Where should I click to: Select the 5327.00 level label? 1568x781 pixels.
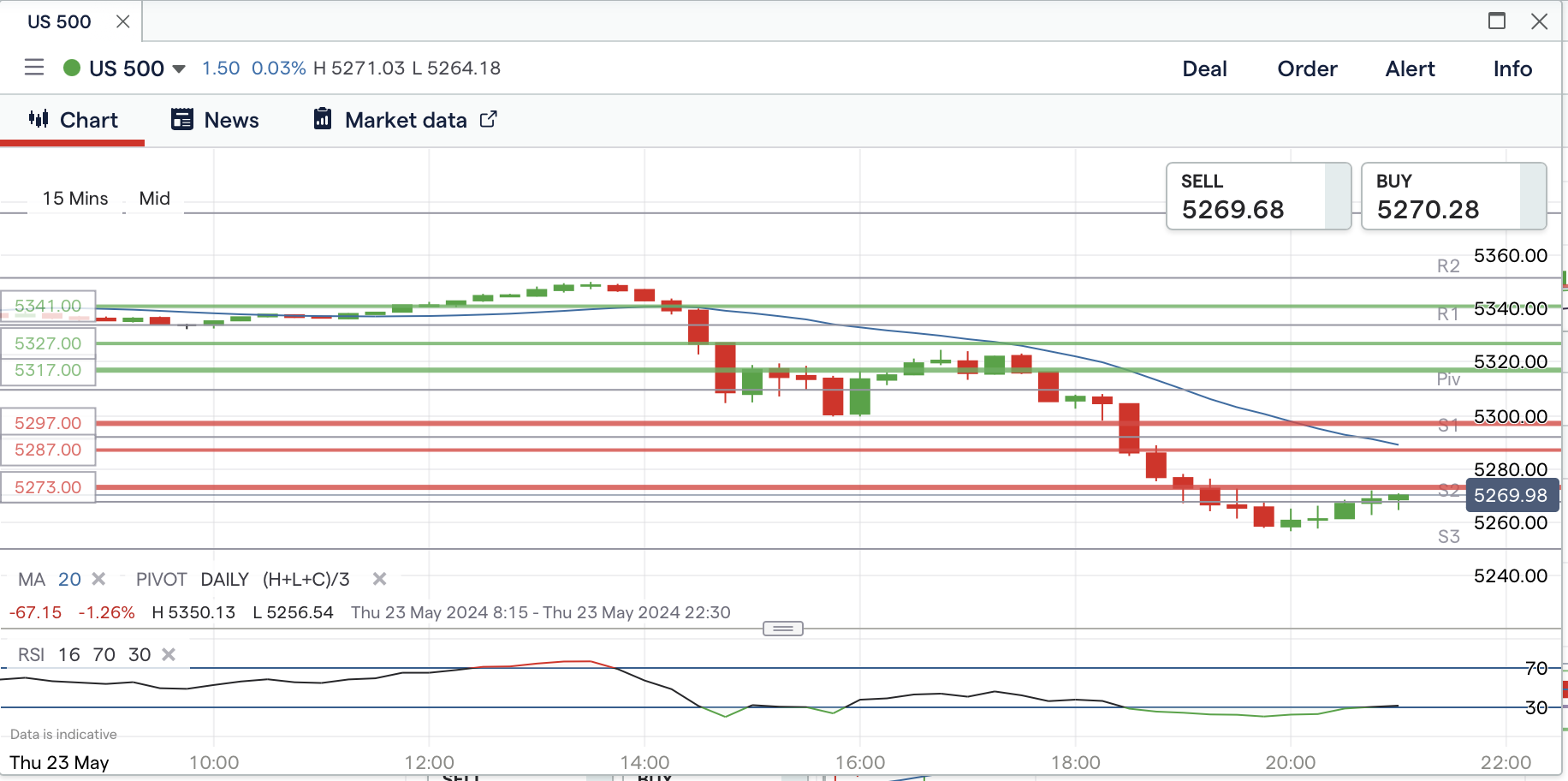pyautogui.click(x=48, y=343)
